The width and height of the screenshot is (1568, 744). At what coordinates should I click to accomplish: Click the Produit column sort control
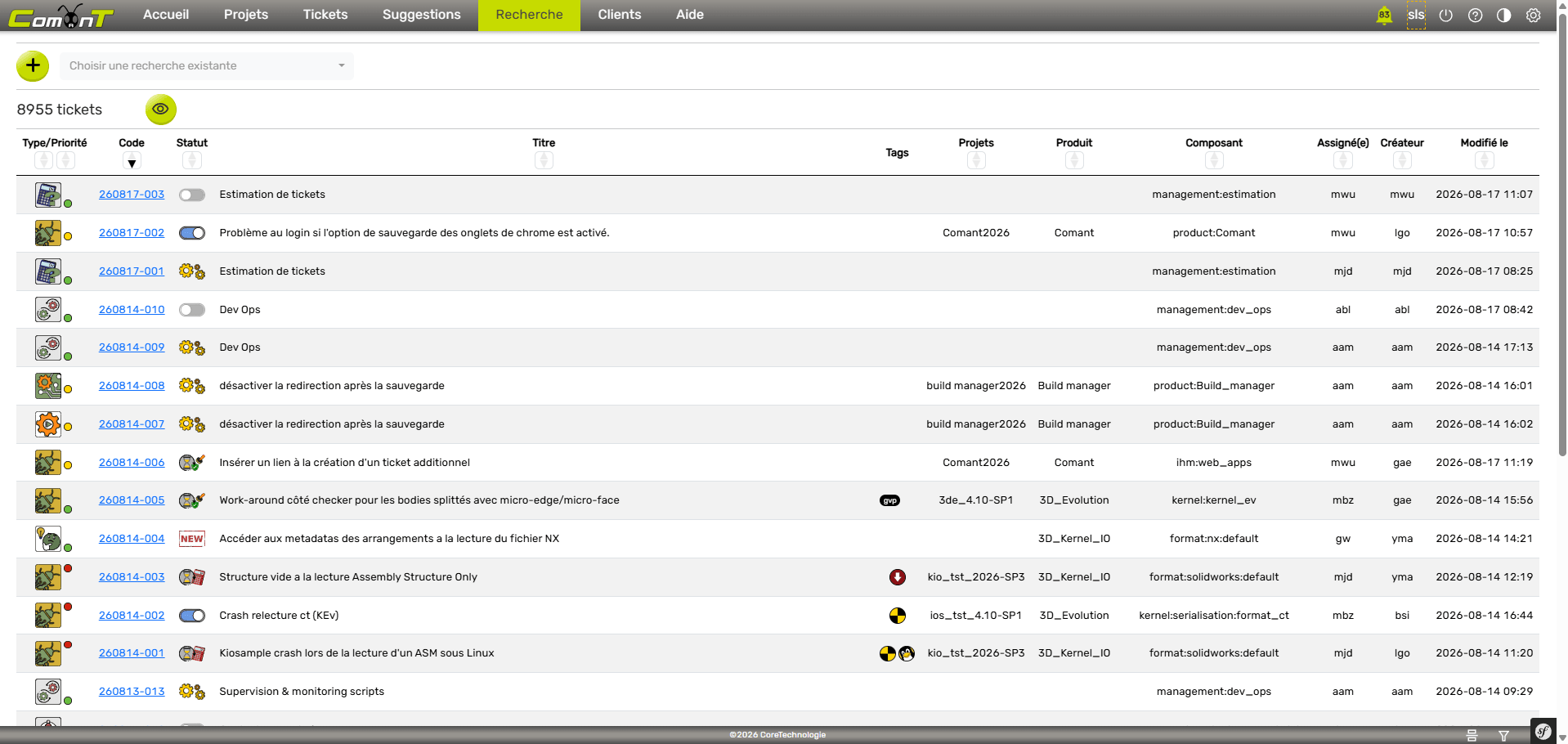coord(1074,161)
